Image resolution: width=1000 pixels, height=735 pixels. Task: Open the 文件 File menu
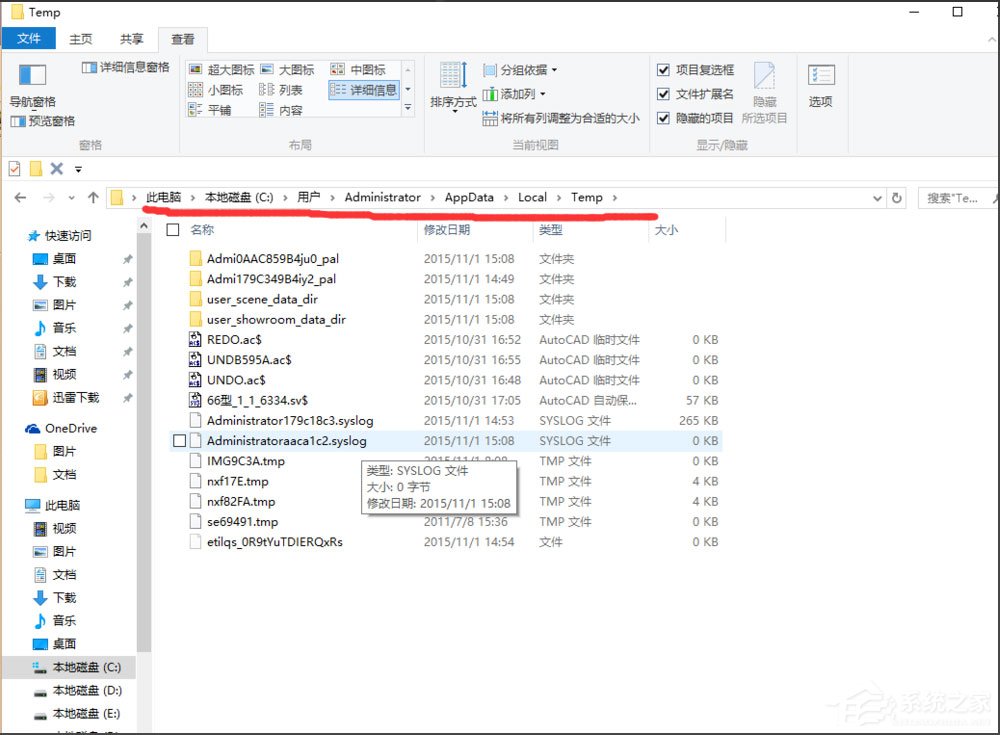coord(29,38)
